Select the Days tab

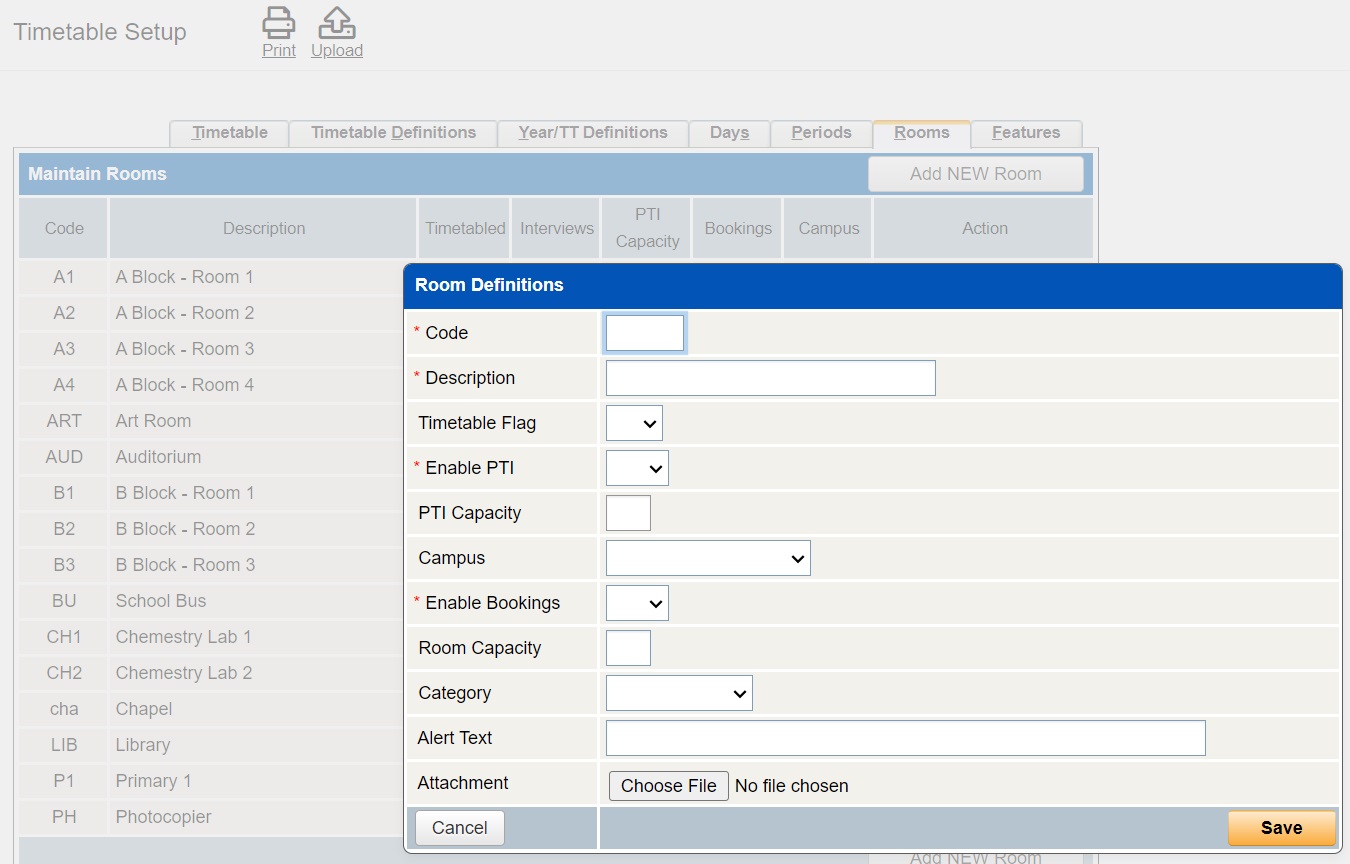coord(729,133)
